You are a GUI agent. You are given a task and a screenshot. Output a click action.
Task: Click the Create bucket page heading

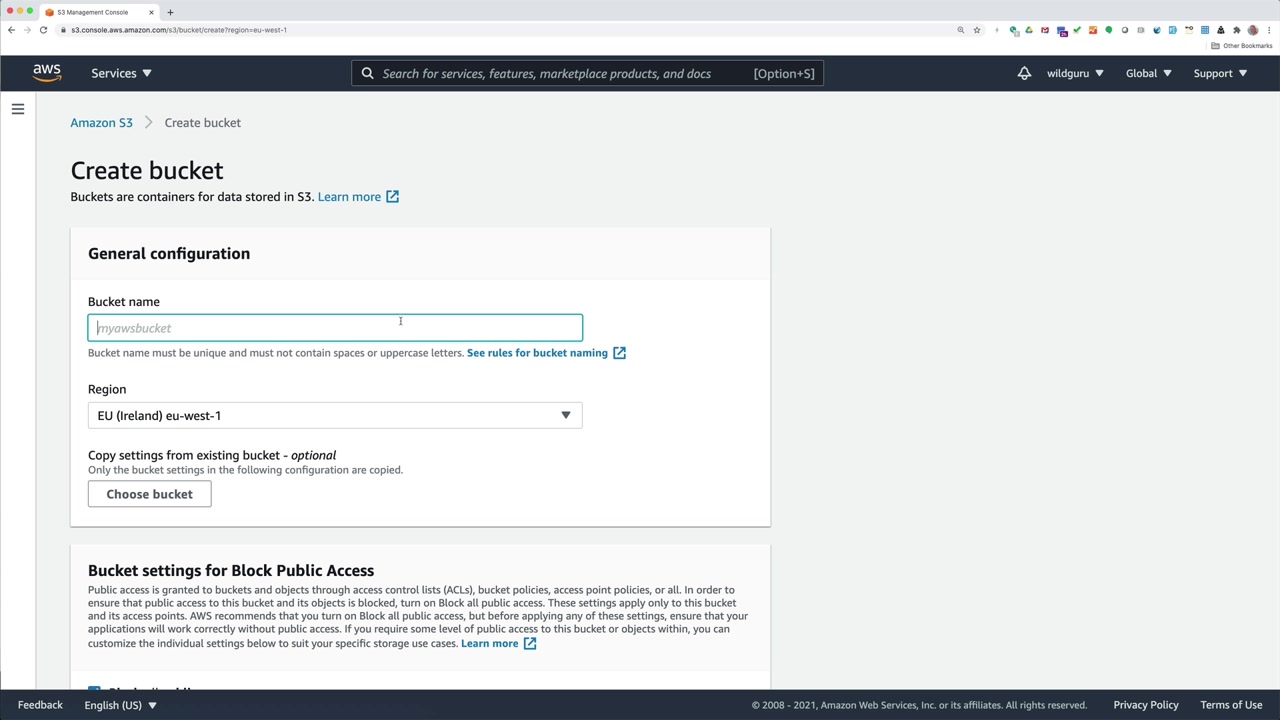pos(147,171)
